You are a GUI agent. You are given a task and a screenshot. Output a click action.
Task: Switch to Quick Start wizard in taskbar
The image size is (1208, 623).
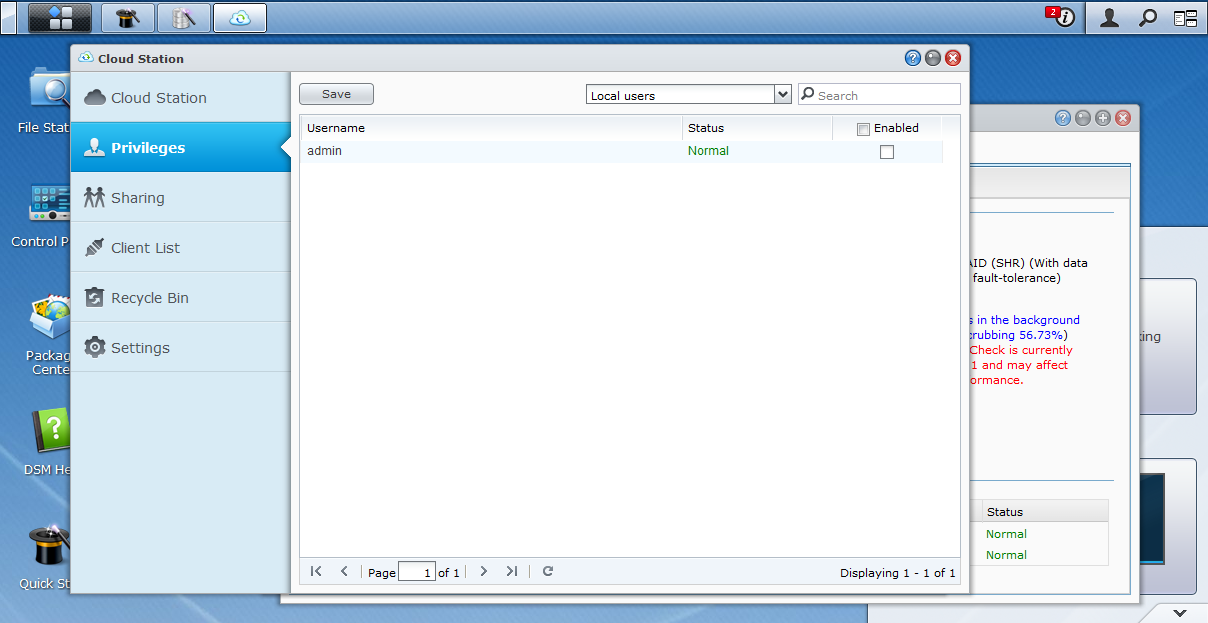pos(128,17)
